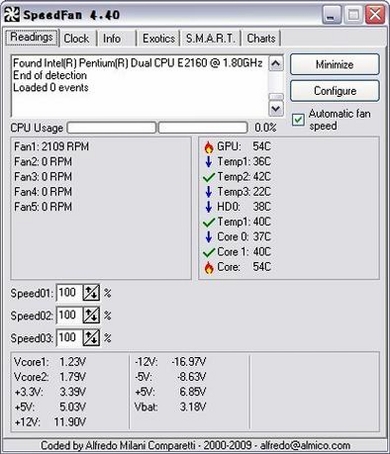Toggle the Automatic fan speed checkbox
The height and width of the screenshot is (454, 390).
[x=298, y=120]
